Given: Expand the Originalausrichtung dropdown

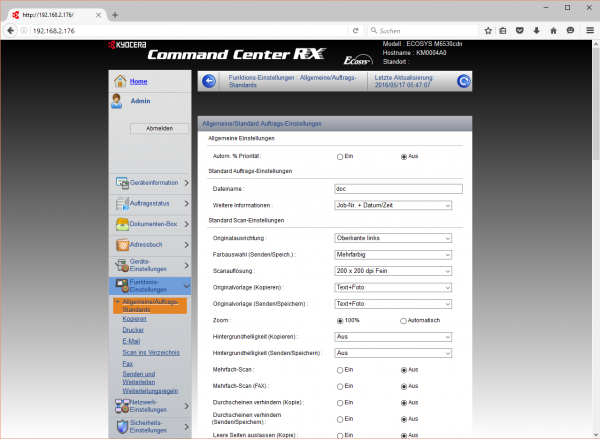Looking at the screenshot, I should point(393,238).
